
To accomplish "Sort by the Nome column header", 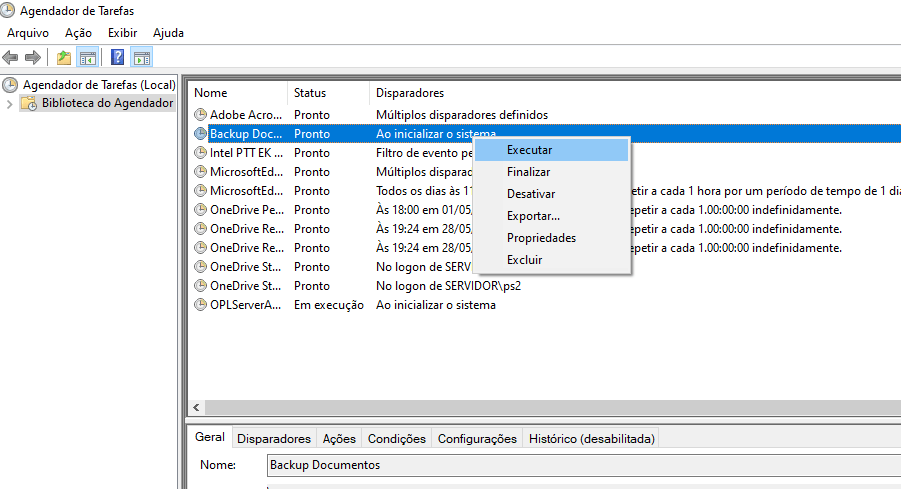I will tap(238, 93).
